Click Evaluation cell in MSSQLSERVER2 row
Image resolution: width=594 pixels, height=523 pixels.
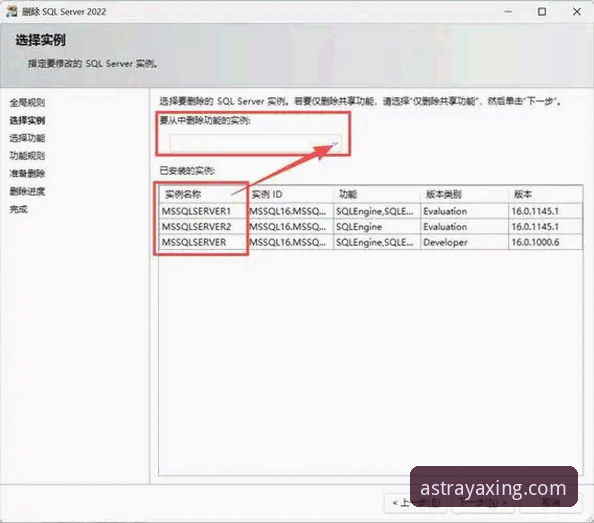464,226
